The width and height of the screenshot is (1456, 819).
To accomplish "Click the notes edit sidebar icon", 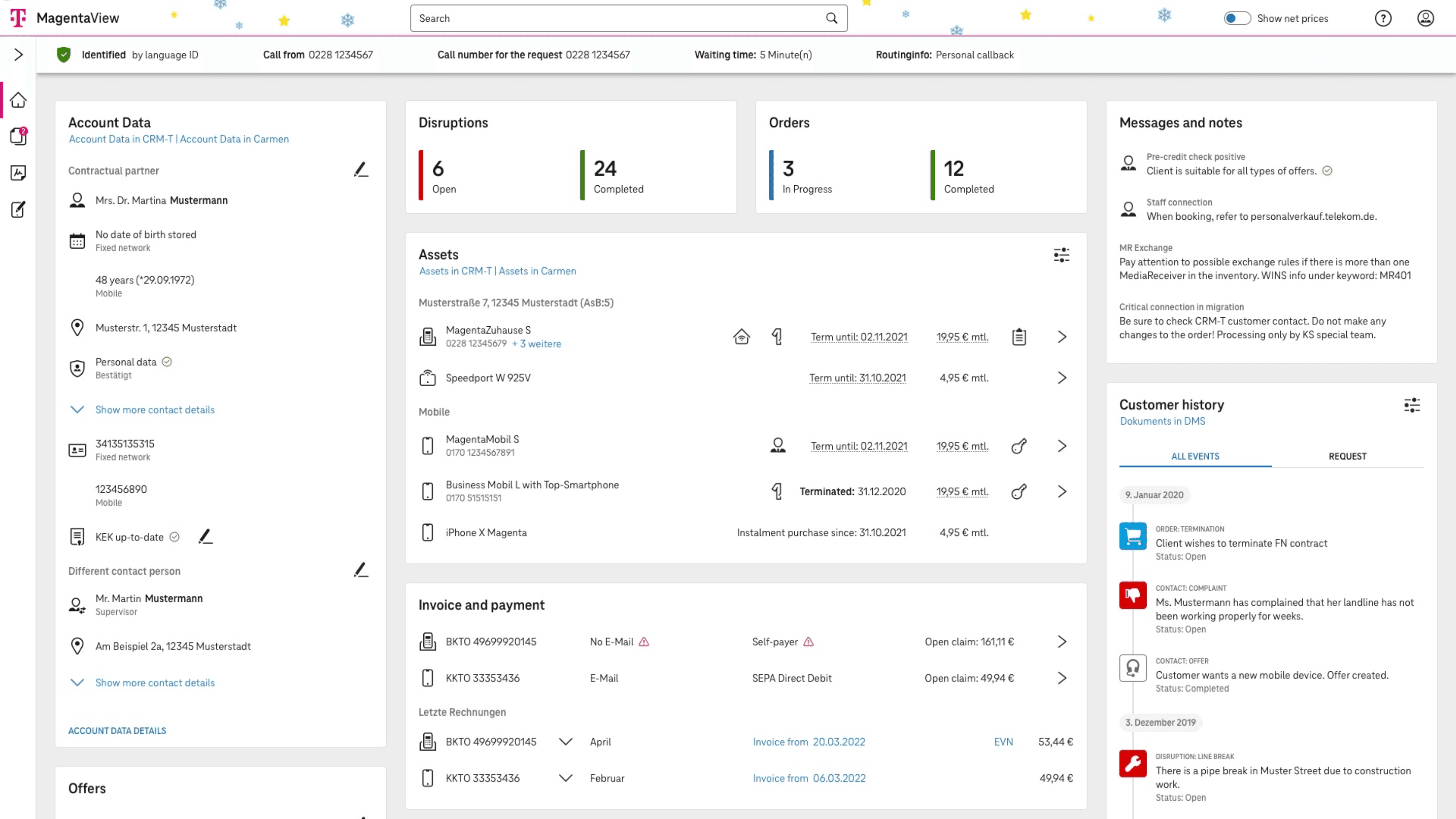I will (18, 210).
